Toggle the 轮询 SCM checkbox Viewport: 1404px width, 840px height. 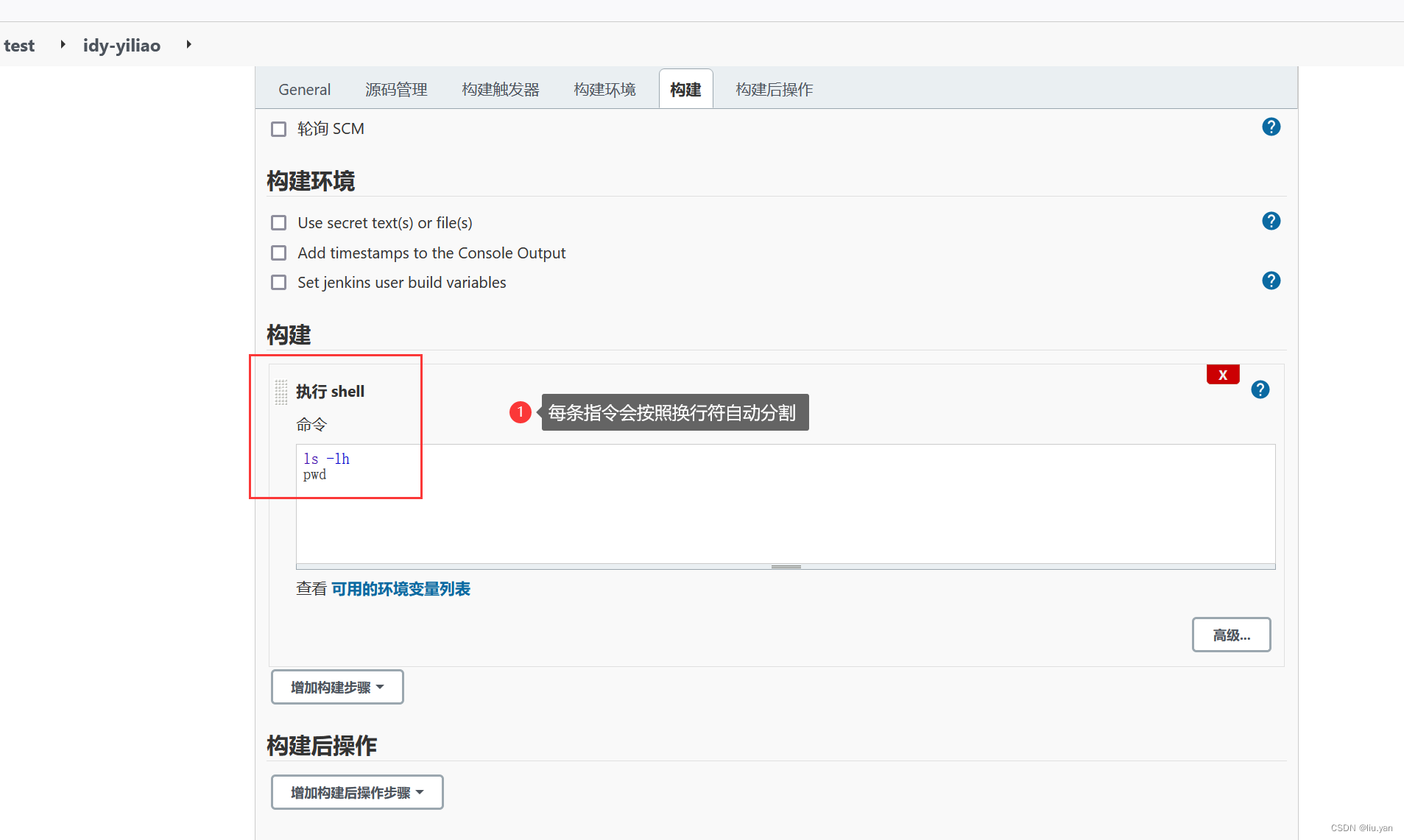coord(278,130)
